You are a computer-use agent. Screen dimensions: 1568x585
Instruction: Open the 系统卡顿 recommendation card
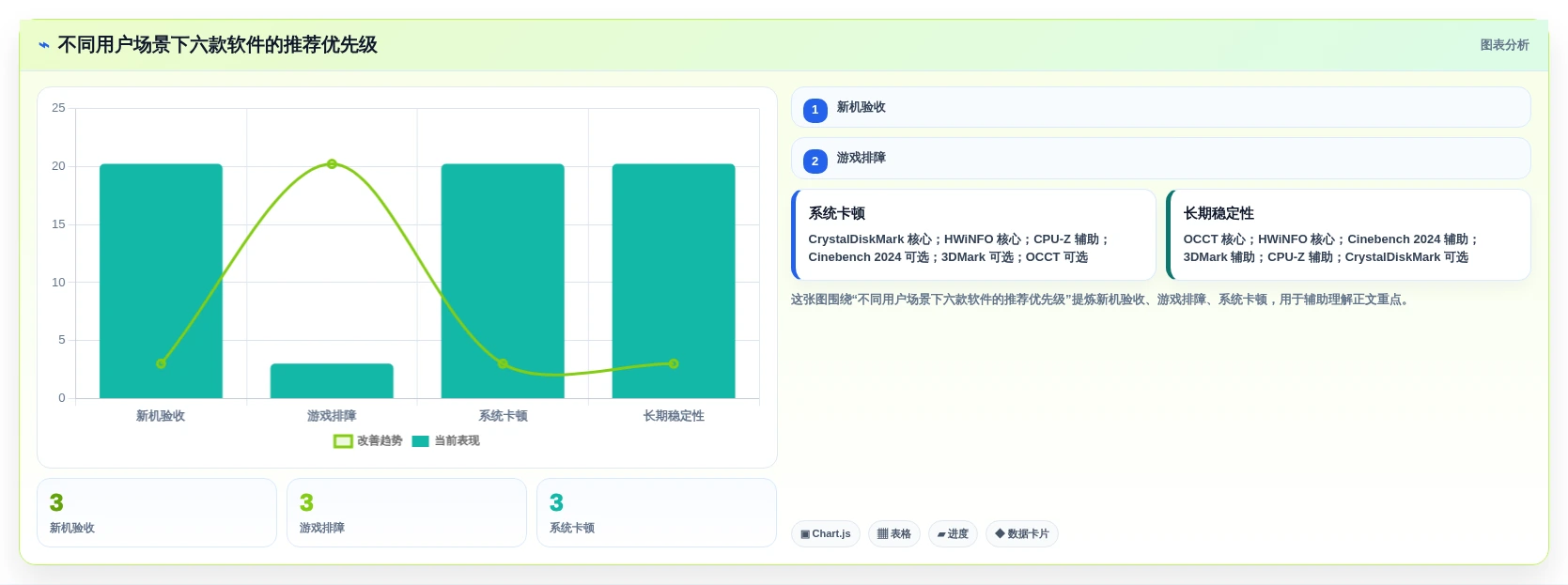click(973, 235)
